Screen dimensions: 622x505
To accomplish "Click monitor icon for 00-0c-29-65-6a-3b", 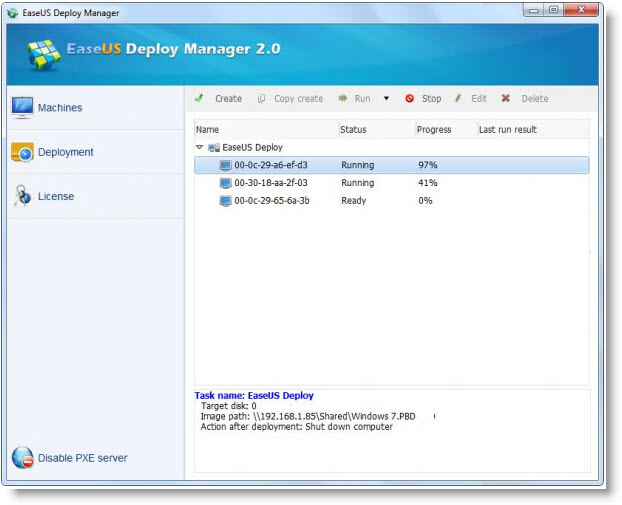I will pyautogui.click(x=225, y=201).
